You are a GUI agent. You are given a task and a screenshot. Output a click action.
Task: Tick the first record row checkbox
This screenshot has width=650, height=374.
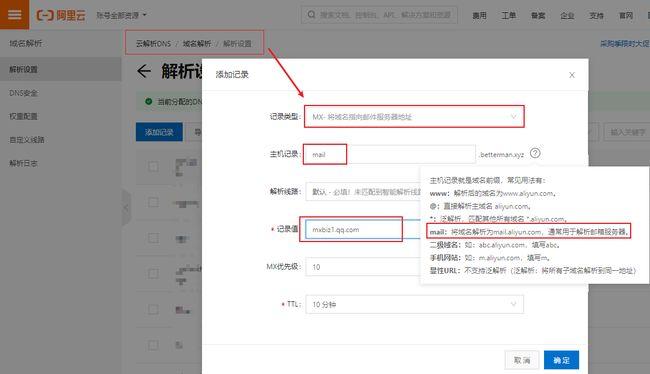pyautogui.click(x=153, y=167)
